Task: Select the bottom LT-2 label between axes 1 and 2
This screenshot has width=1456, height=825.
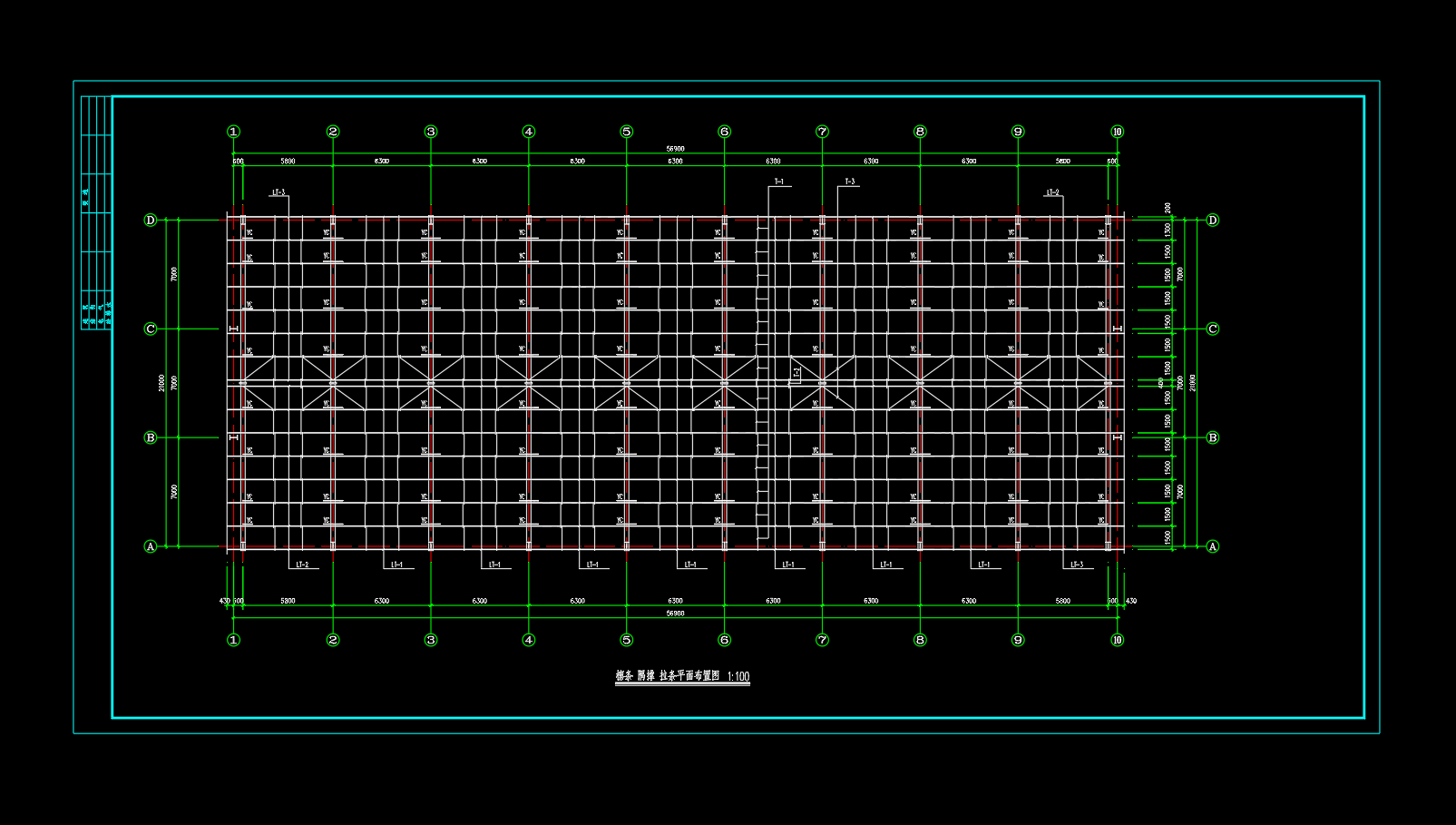Action: (302, 565)
